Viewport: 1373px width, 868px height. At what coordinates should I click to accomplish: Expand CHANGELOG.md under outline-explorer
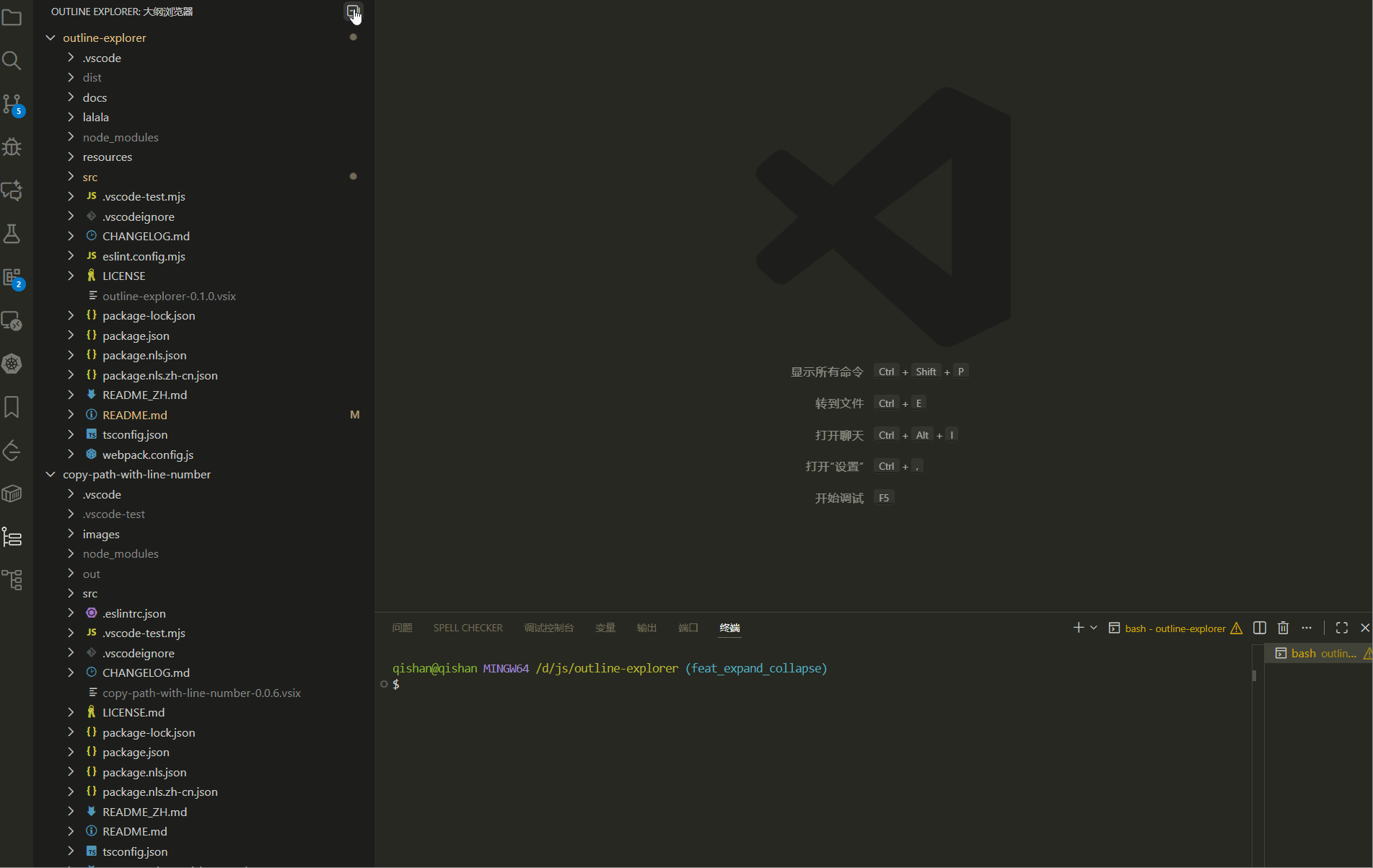[71, 236]
